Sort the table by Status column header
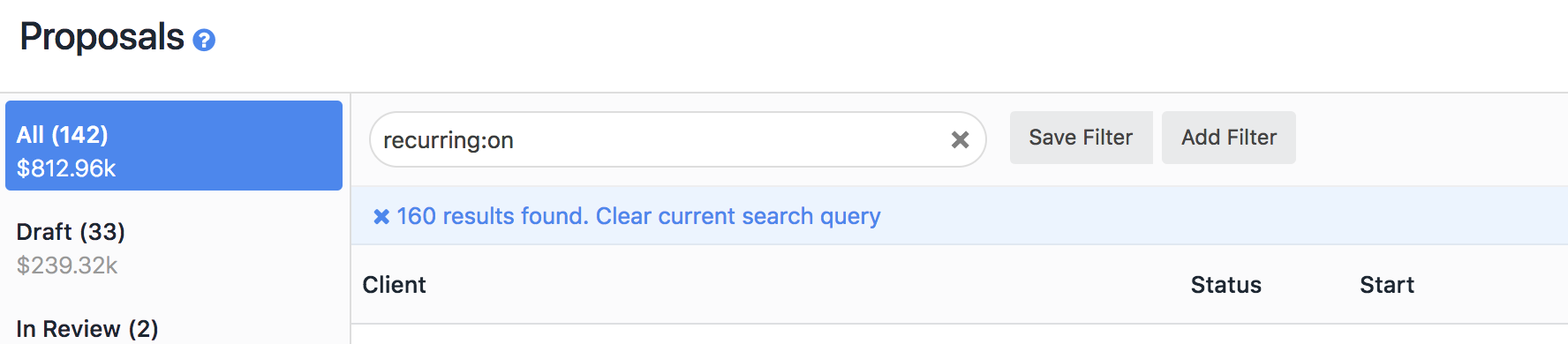The image size is (1568, 344). [1225, 285]
